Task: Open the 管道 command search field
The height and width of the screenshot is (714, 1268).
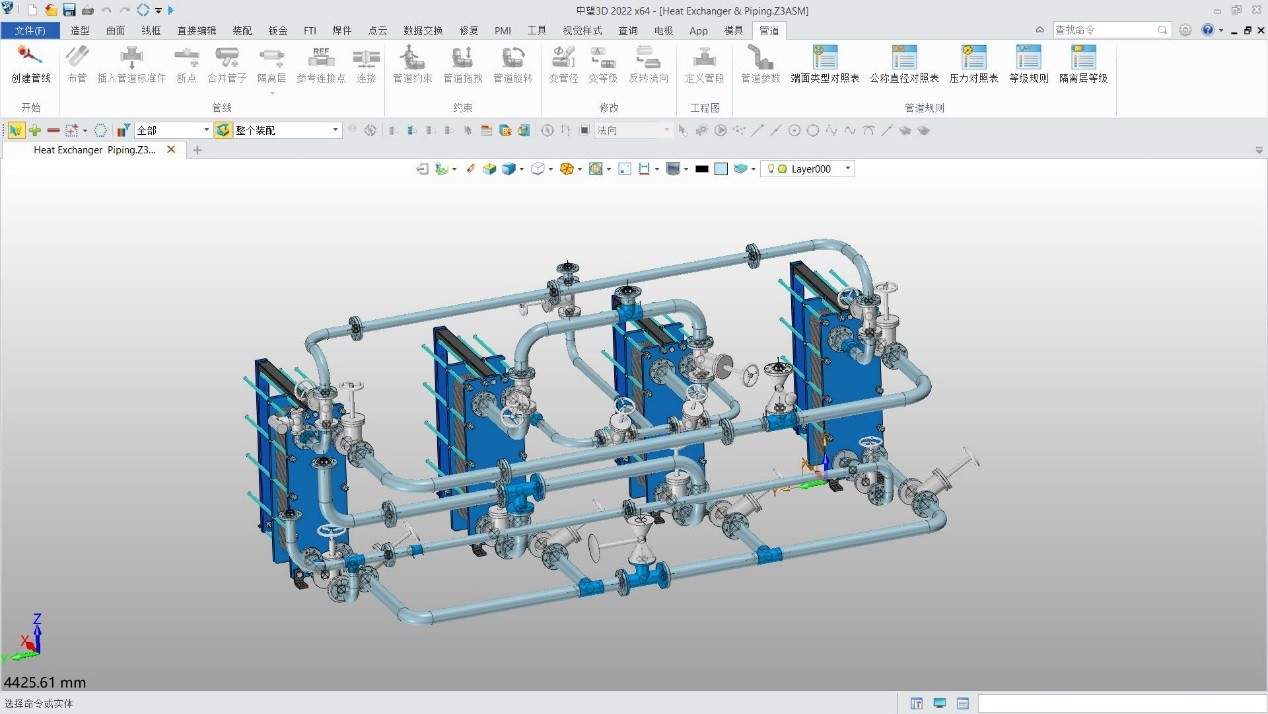Action: click(1110, 29)
